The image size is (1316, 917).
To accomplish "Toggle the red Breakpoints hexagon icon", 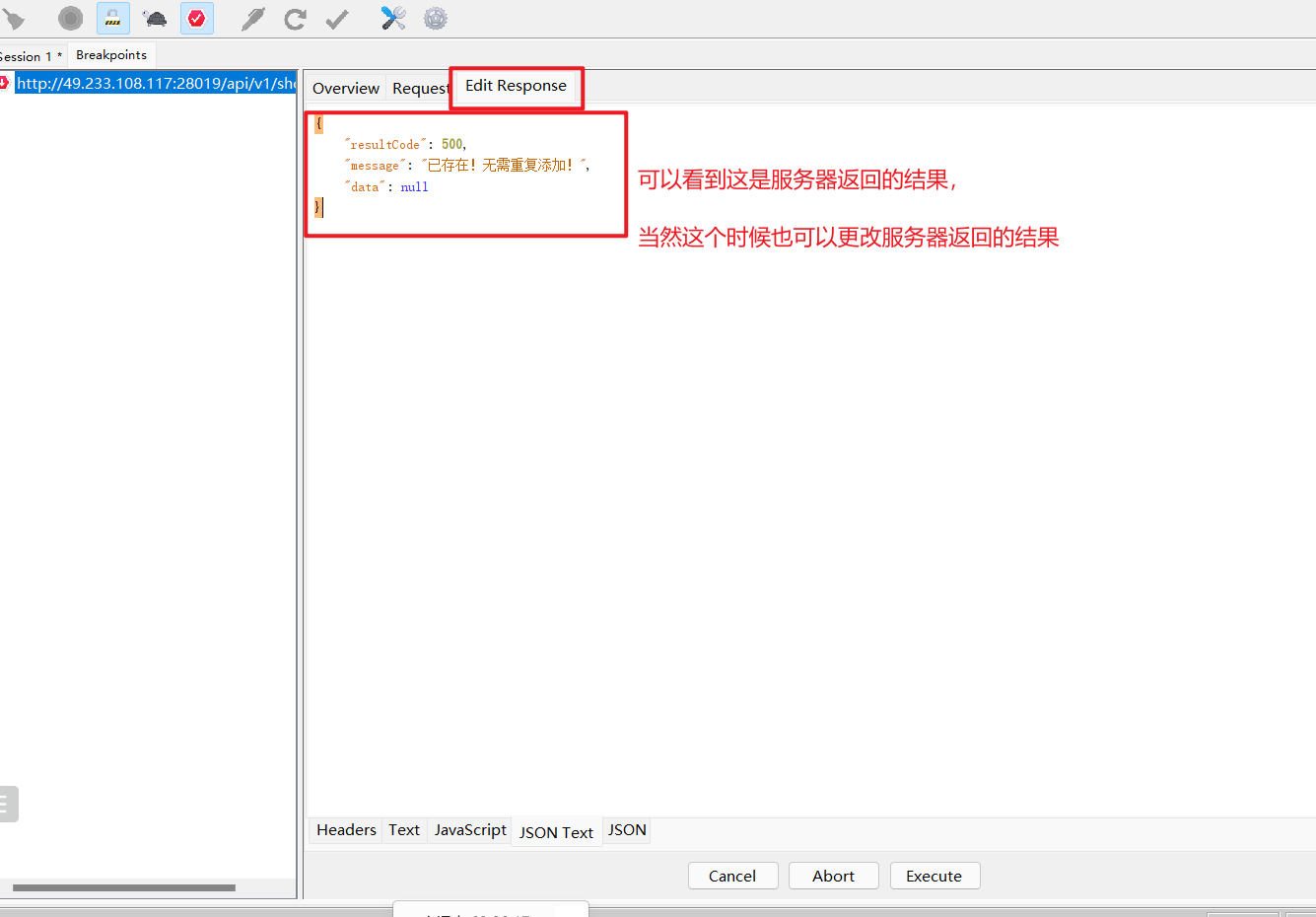I will click(x=197, y=18).
